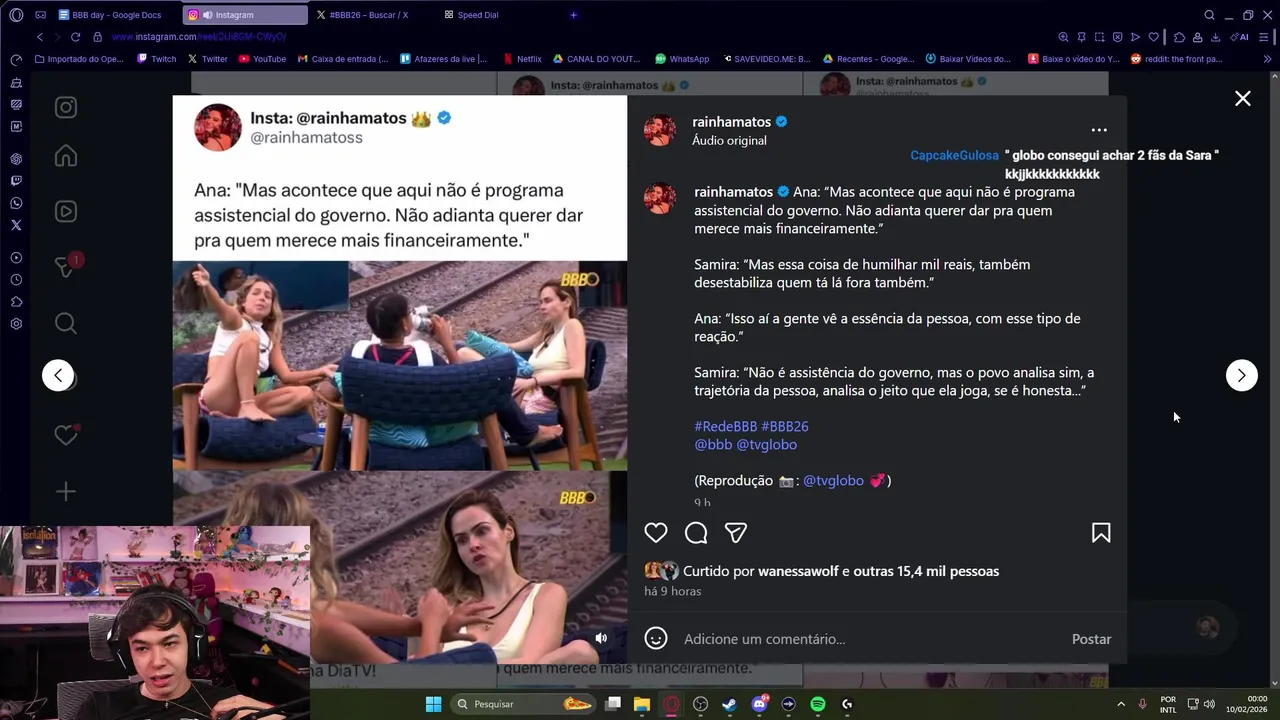1280x720 pixels.
Task: Switch to BBB day - Google Docs tab
Action: click(117, 15)
